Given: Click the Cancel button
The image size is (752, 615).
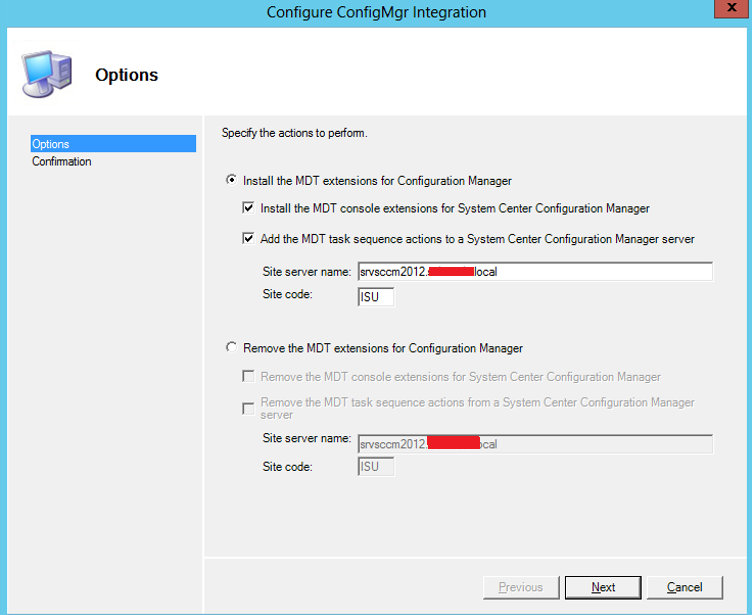Looking at the screenshot, I should 684,587.
